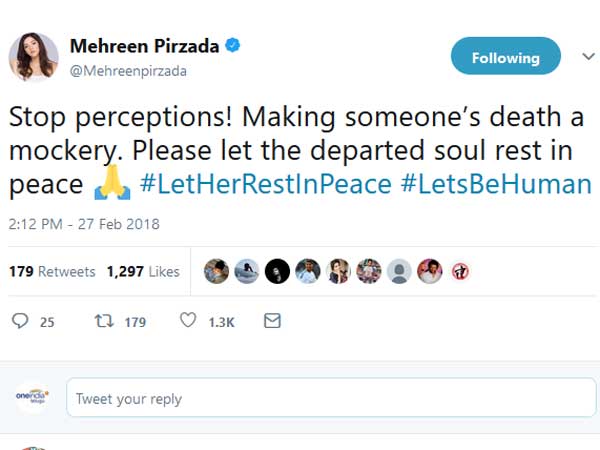This screenshot has width=600, height=450.
Task: Click the blue verified badge
Action: click(x=232, y=47)
